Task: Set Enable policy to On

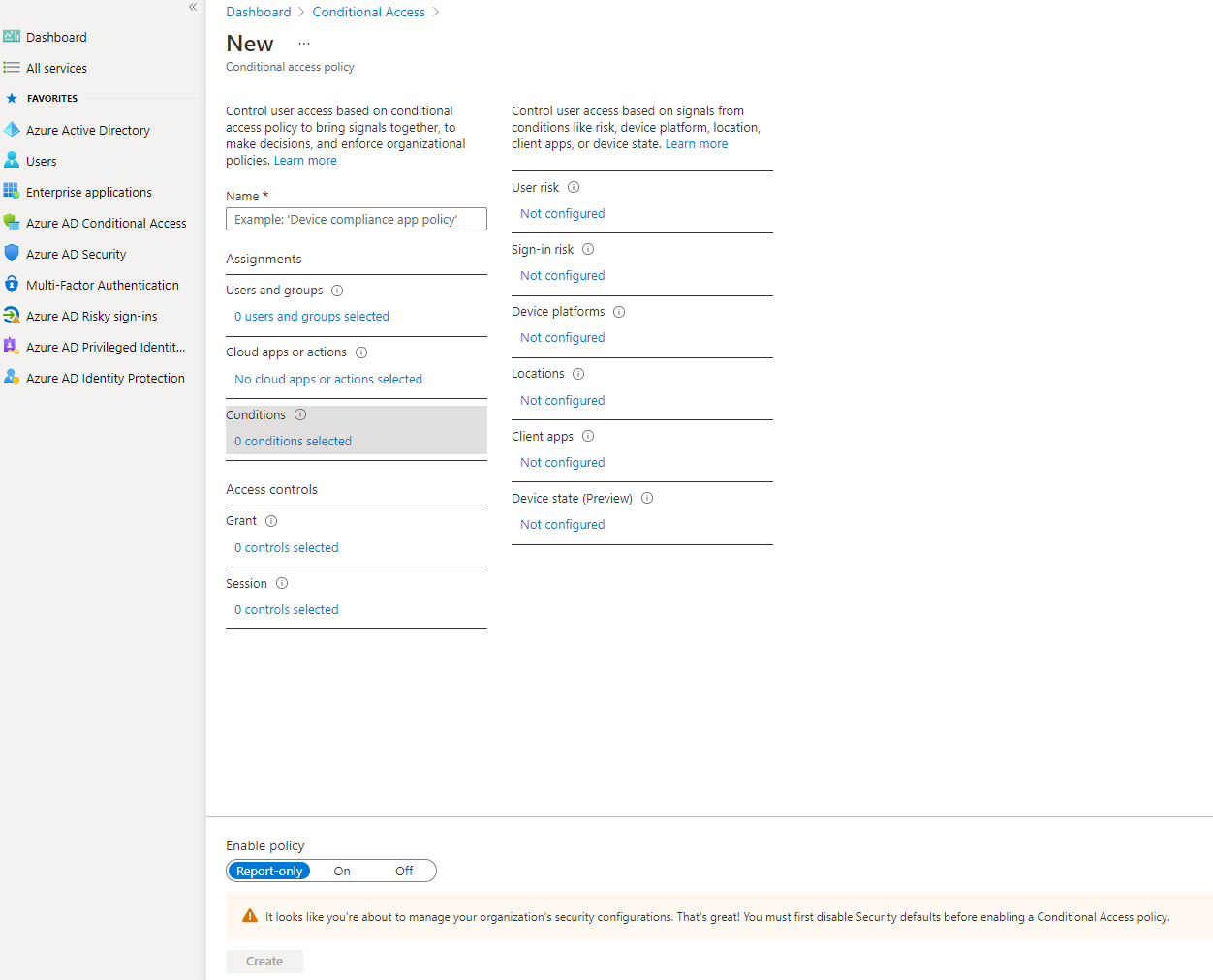Action: click(341, 871)
